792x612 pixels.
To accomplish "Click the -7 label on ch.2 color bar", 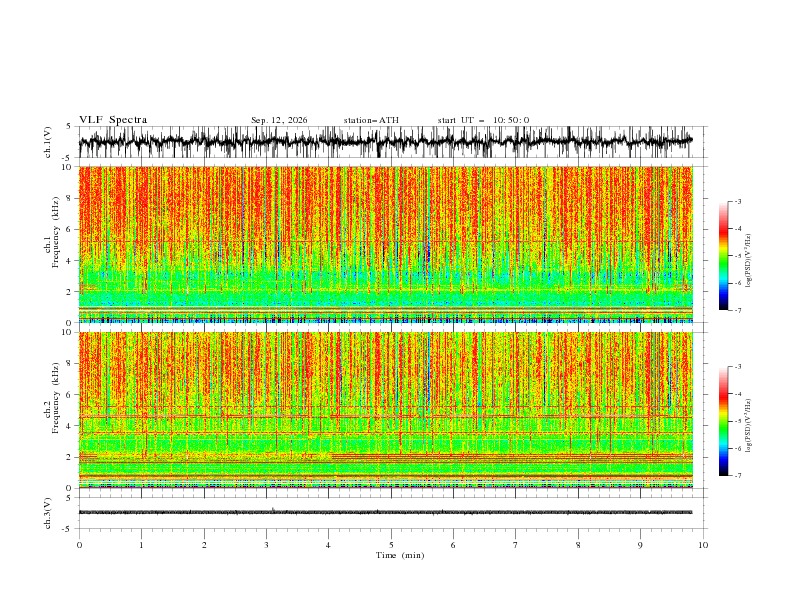I will click(738, 476).
